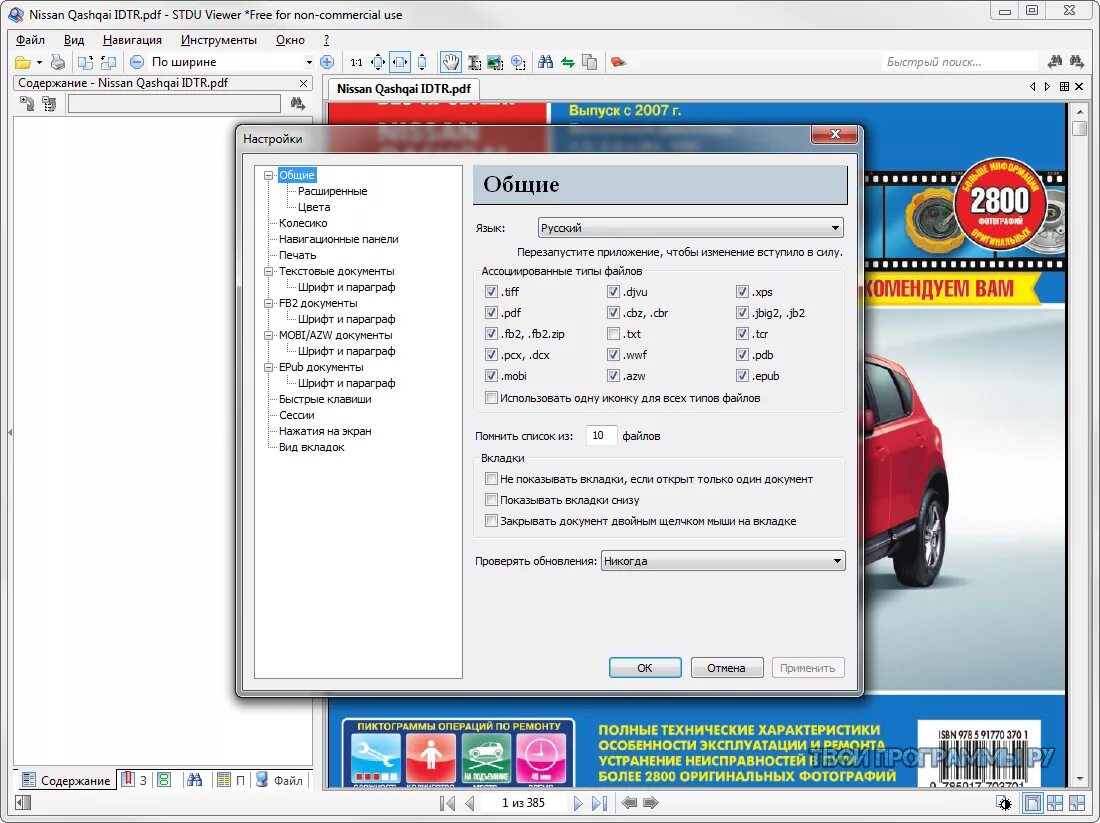Click the Отмена button
The image size is (1100, 823).
pyautogui.click(x=726, y=668)
